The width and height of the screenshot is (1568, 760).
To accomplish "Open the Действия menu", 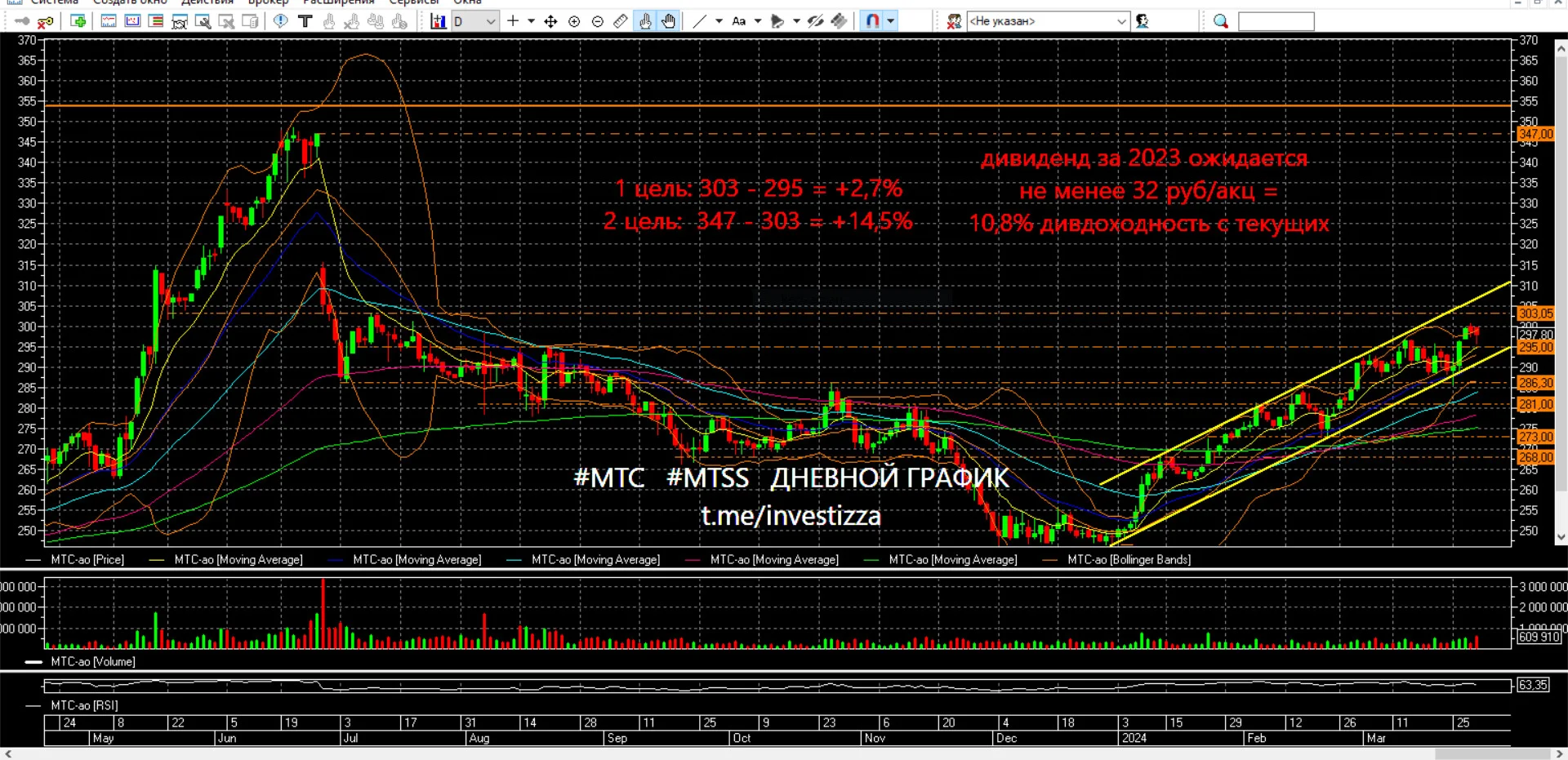I will pyautogui.click(x=207, y=2).
